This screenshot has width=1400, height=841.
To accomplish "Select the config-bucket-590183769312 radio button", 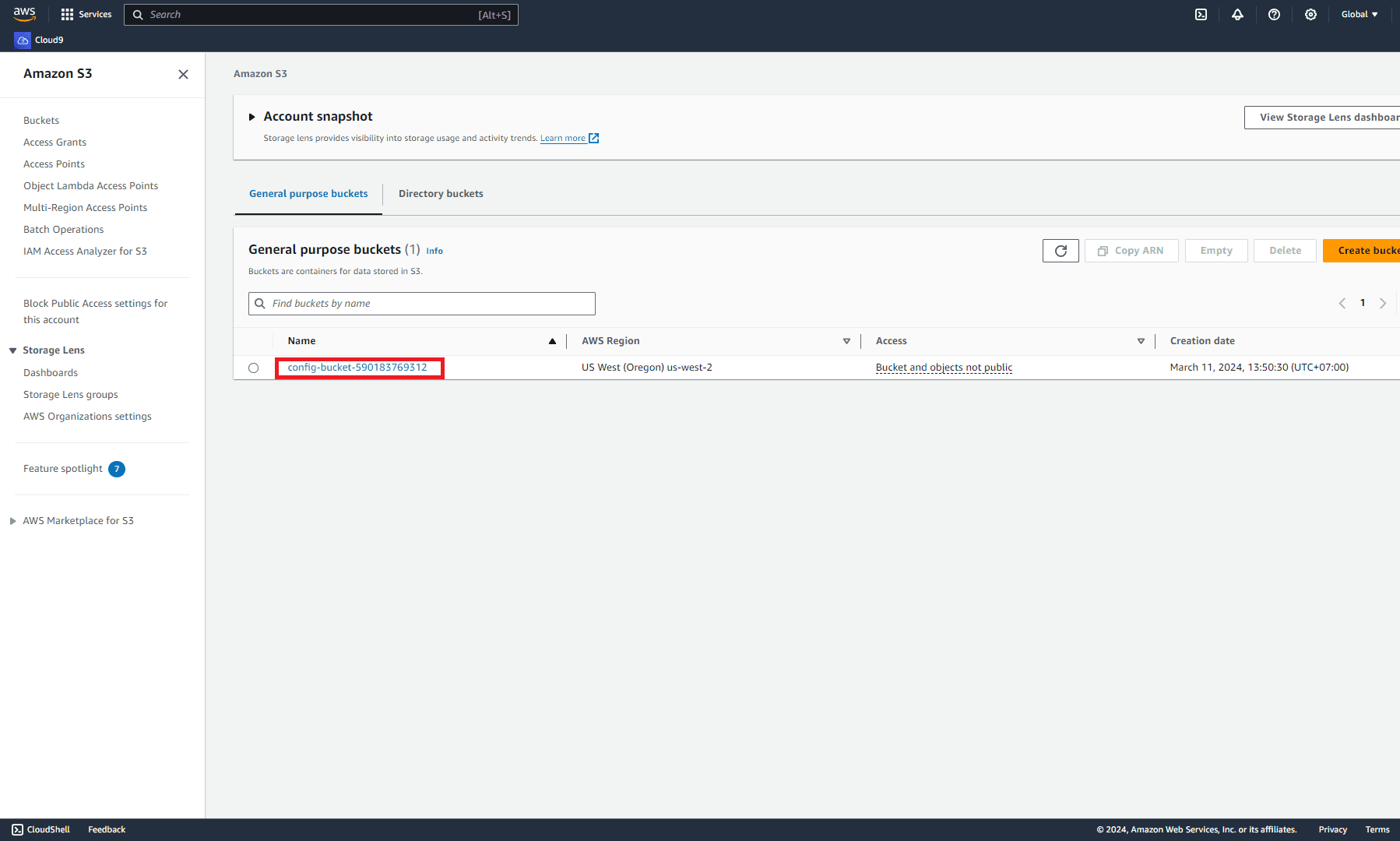I will (x=253, y=368).
